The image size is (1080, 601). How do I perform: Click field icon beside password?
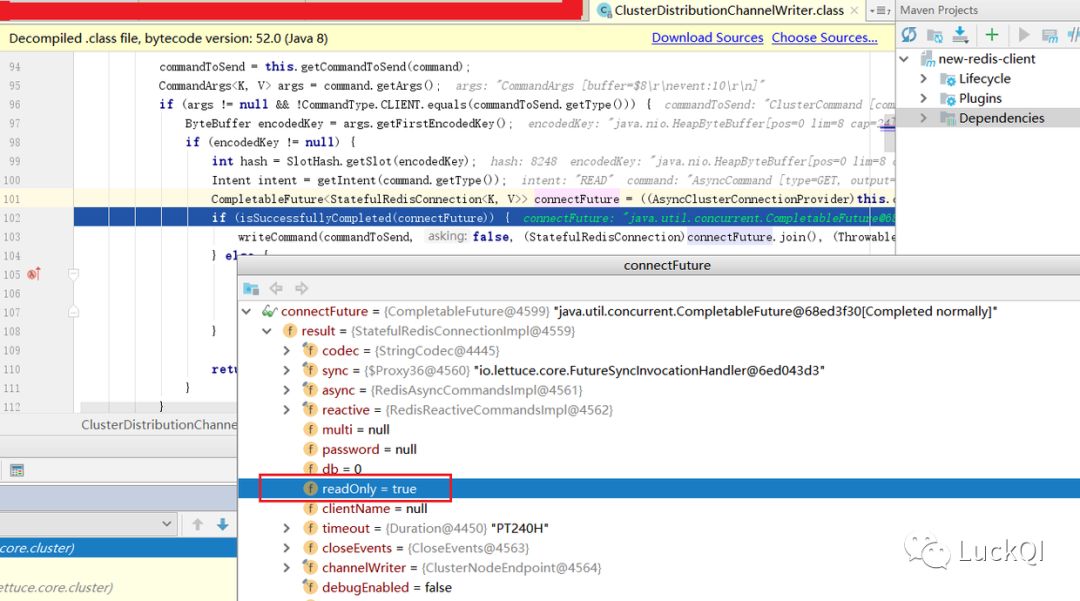[310, 450]
